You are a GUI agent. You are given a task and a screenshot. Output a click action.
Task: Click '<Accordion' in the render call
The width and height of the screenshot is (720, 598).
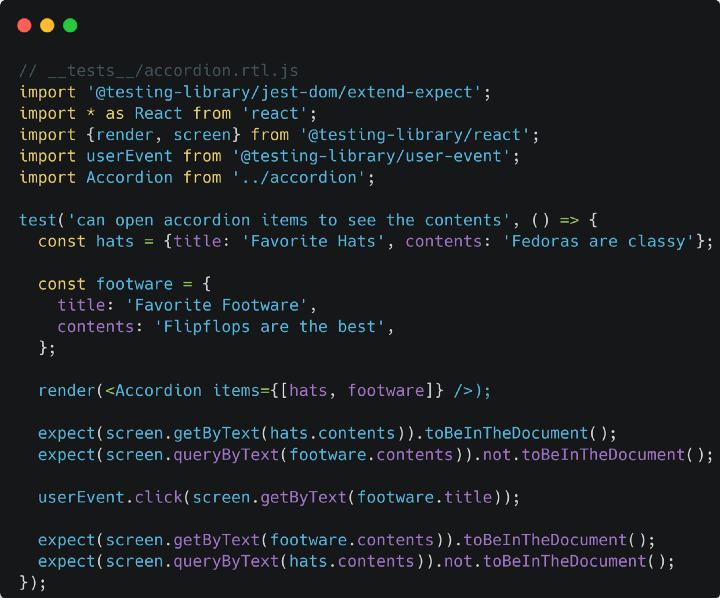pos(153,391)
